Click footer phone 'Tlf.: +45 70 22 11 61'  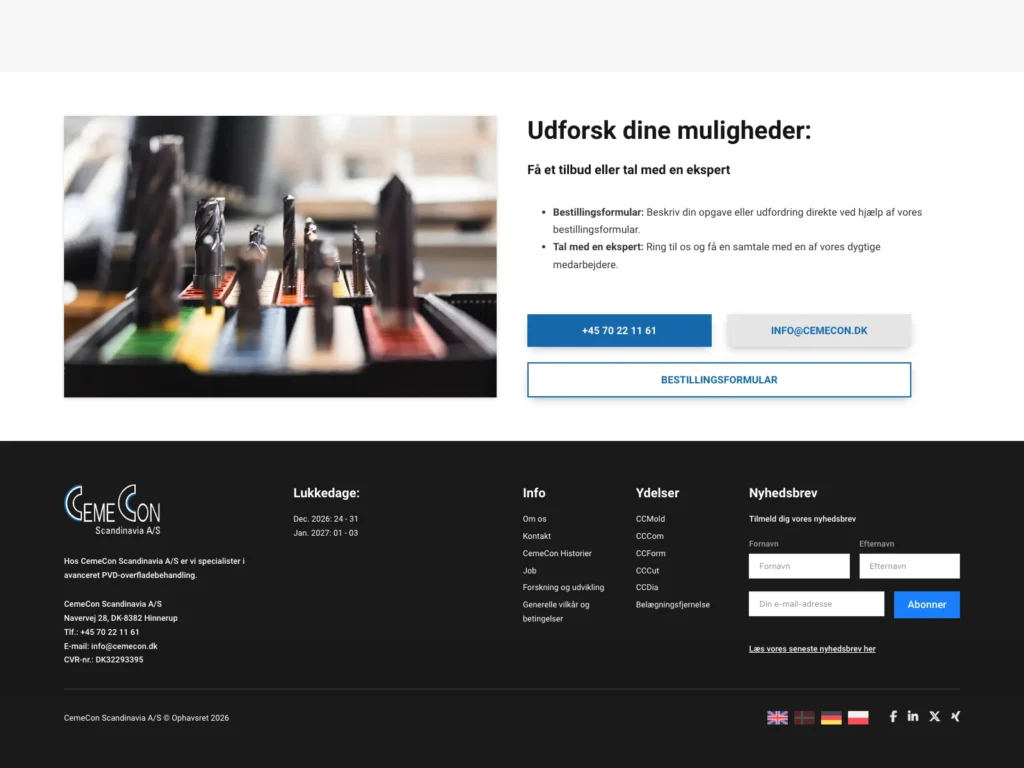point(101,632)
